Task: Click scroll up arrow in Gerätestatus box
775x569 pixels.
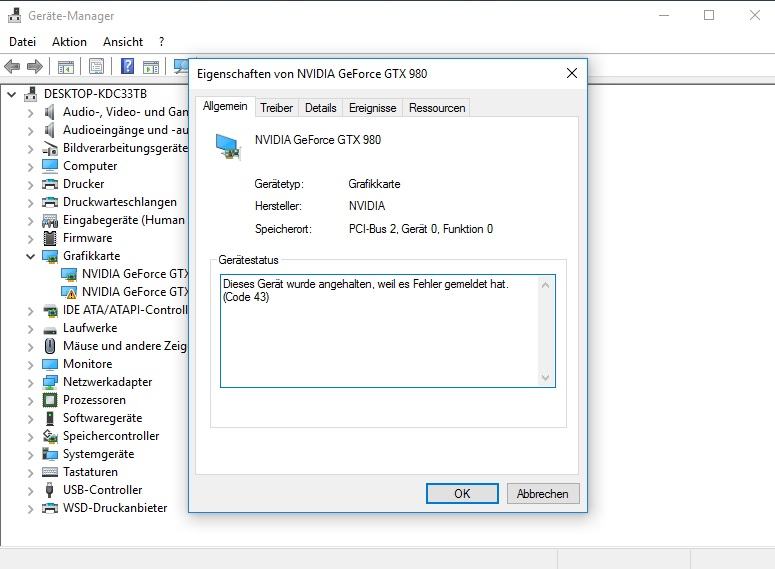Action: pos(545,285)
